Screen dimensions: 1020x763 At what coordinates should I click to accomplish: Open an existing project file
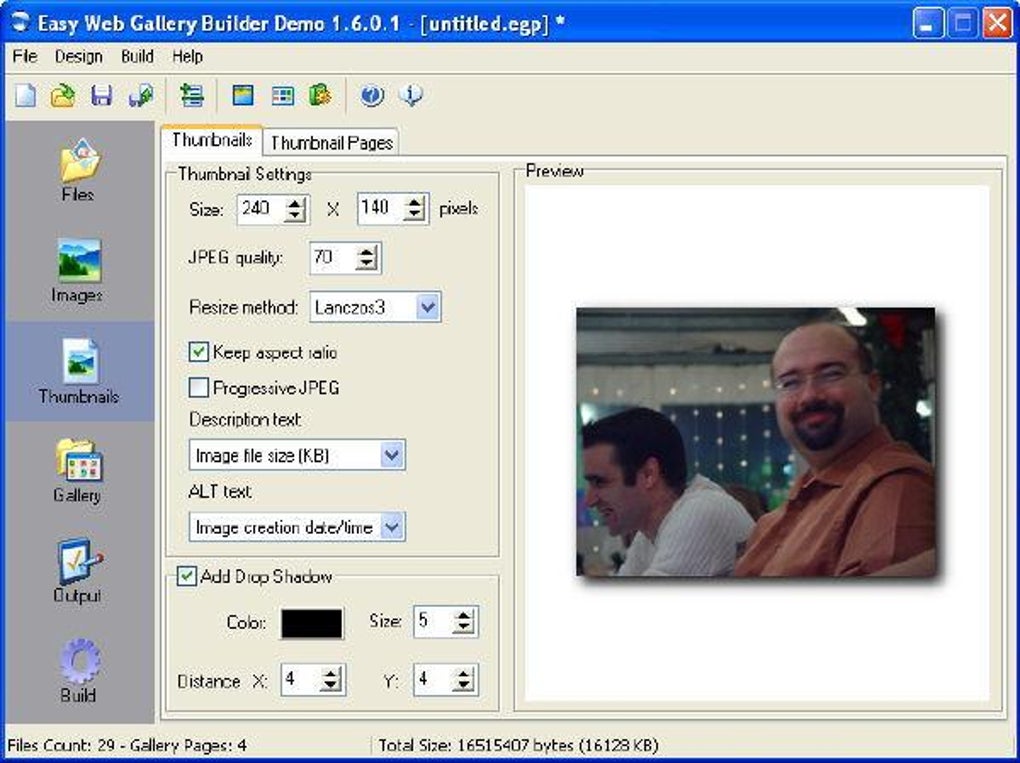pyautogui.click(x=63, y=96)
